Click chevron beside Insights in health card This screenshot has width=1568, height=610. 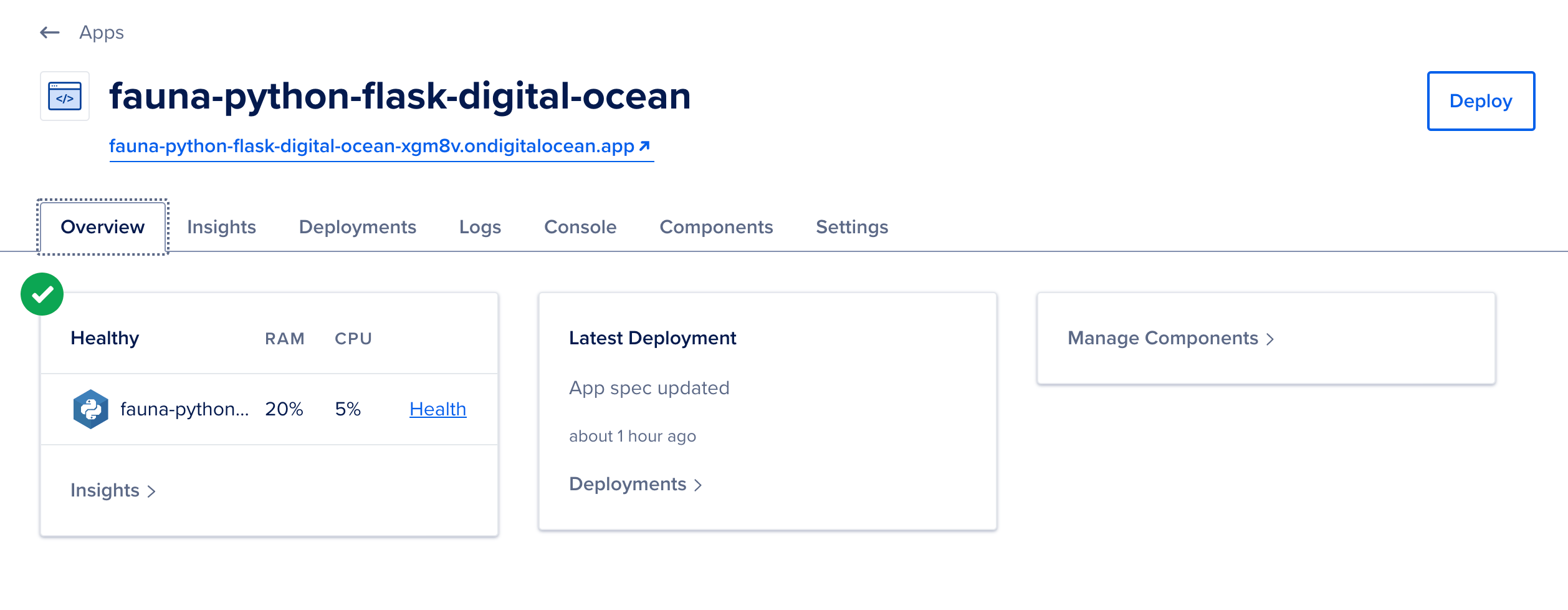point(151,491)
